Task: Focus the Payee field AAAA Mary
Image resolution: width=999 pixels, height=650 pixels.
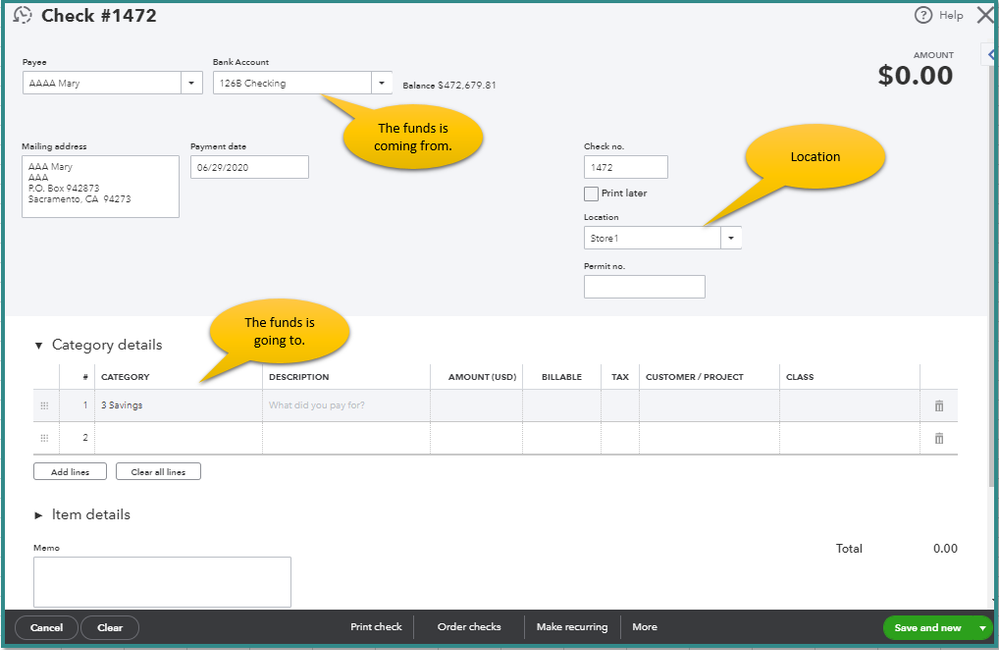Action: [102, 83]
